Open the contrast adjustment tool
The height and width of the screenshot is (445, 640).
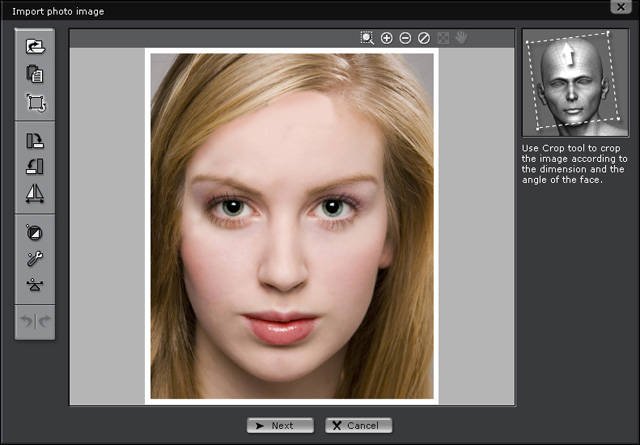pyautogui.click(x=35, y=232)
